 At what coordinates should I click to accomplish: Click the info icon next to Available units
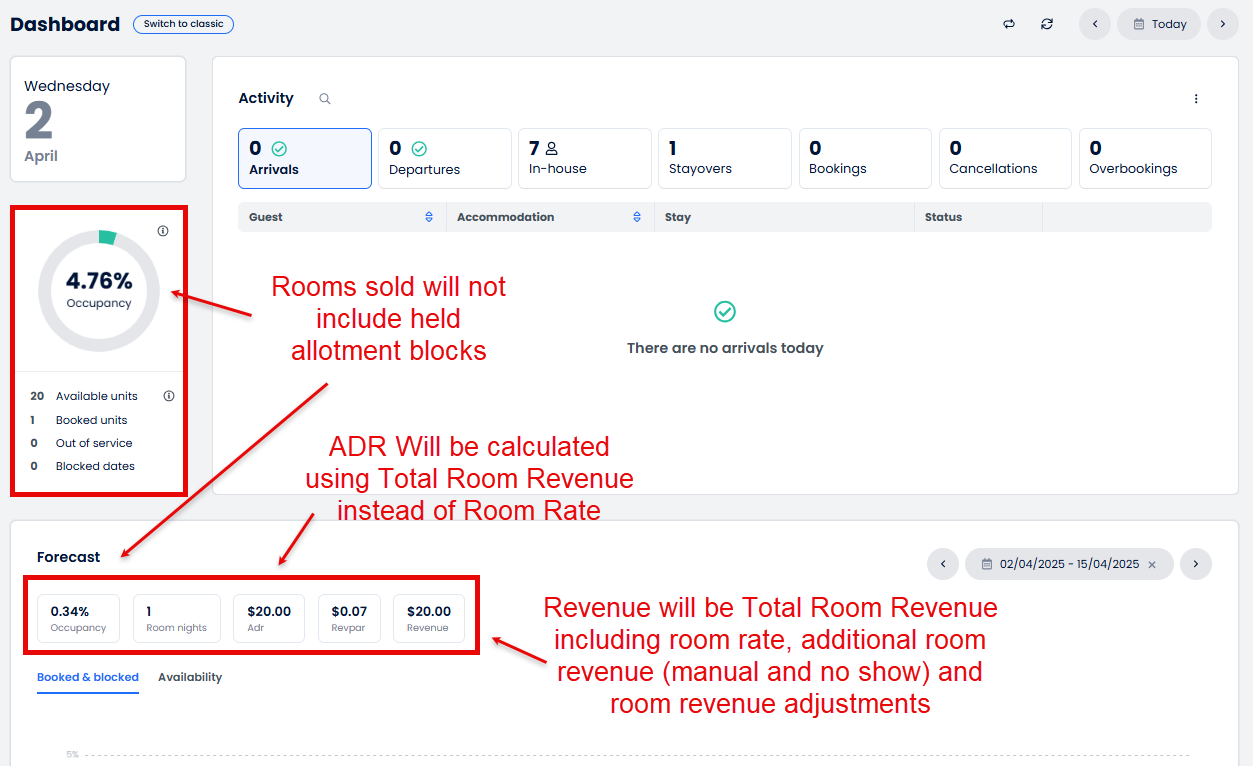[x=169, y=395]
